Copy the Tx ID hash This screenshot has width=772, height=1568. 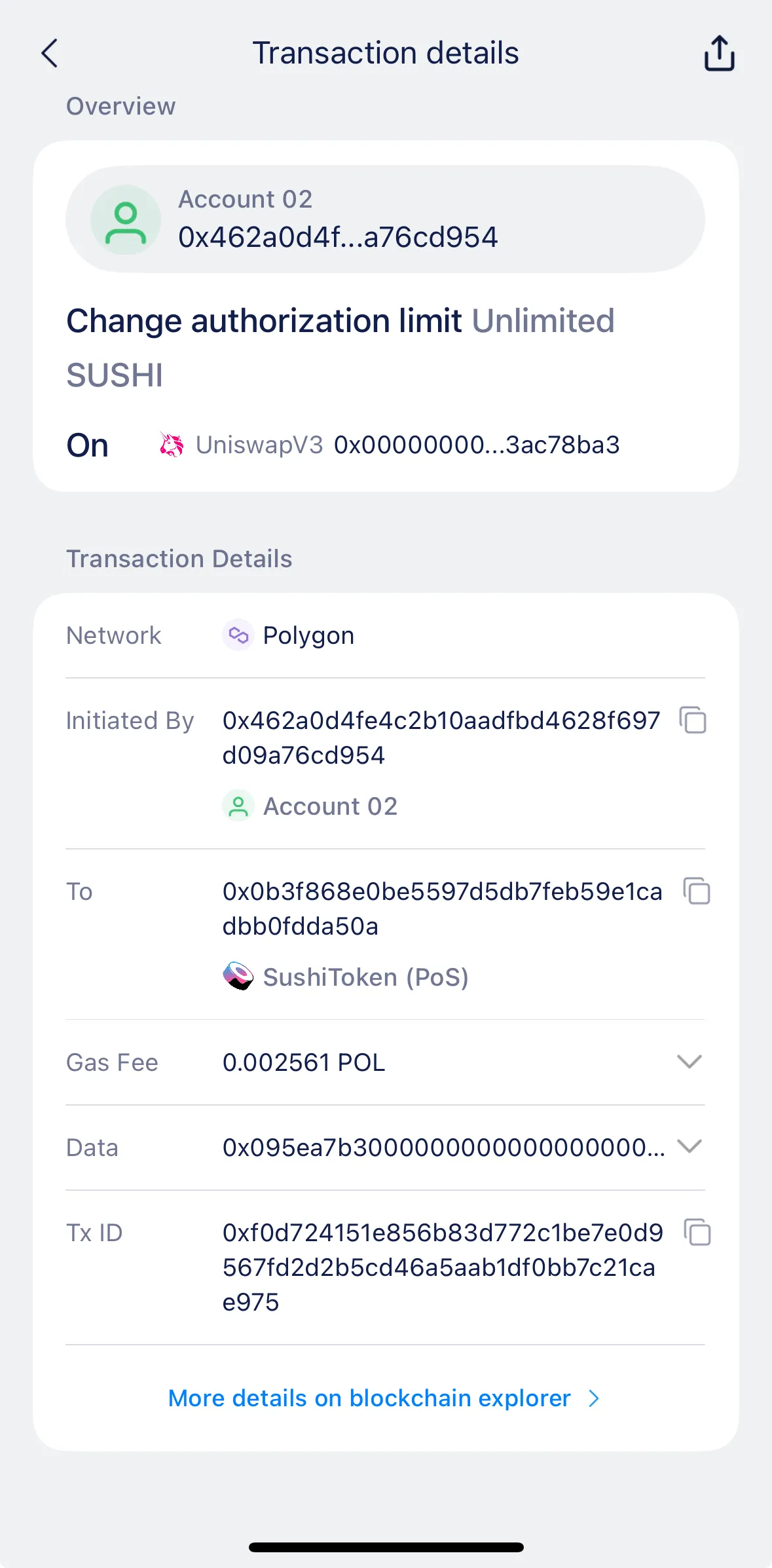pyautogui.click(x=697, y=1233)
